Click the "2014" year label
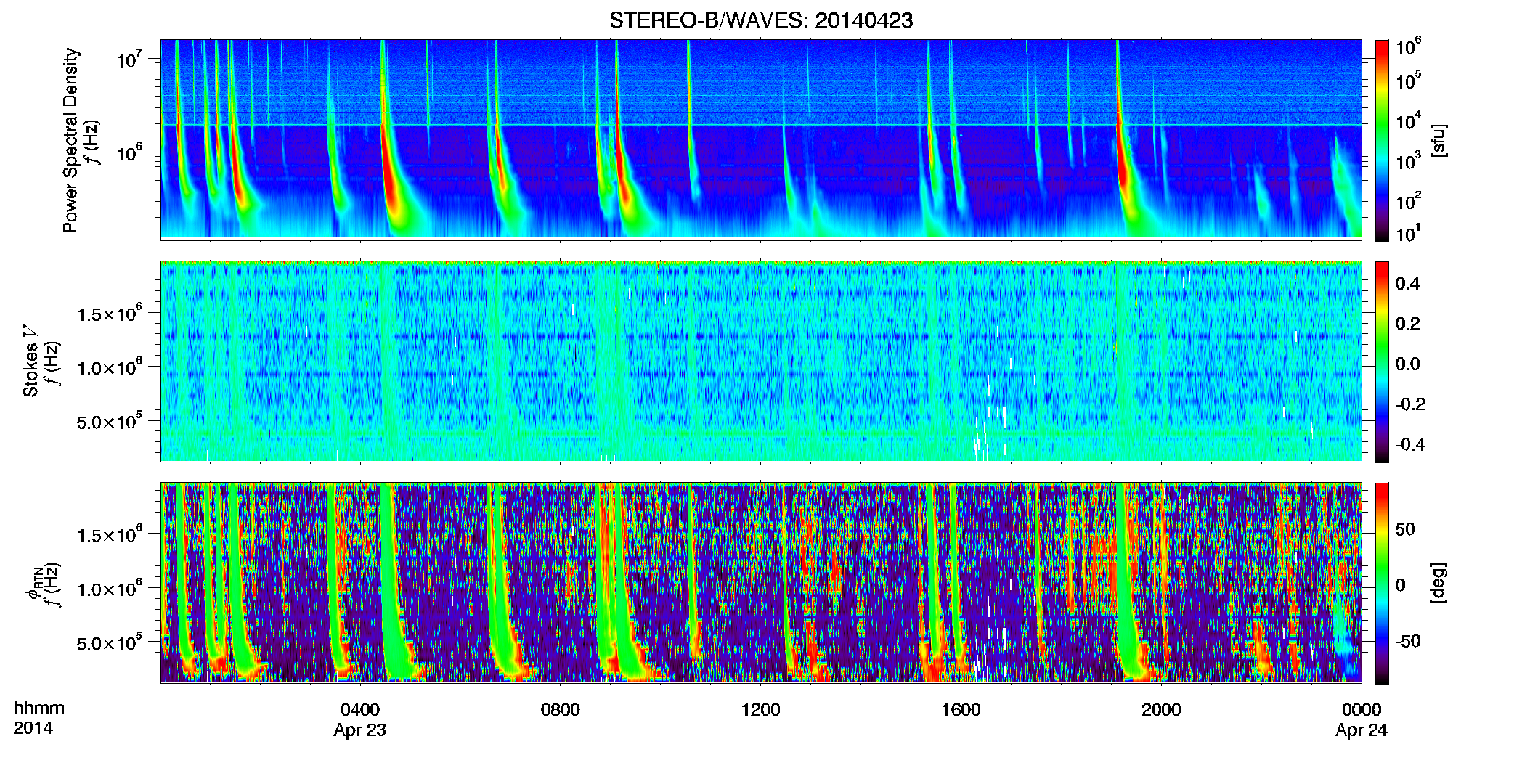 click(33, 728)
